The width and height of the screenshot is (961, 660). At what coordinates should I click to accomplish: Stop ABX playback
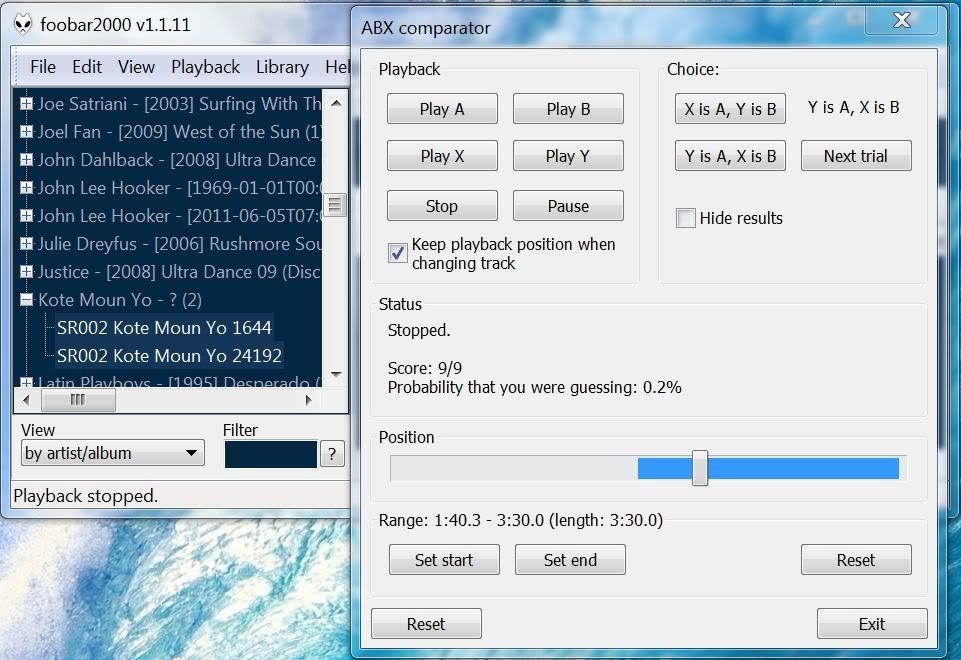(442, 206)
